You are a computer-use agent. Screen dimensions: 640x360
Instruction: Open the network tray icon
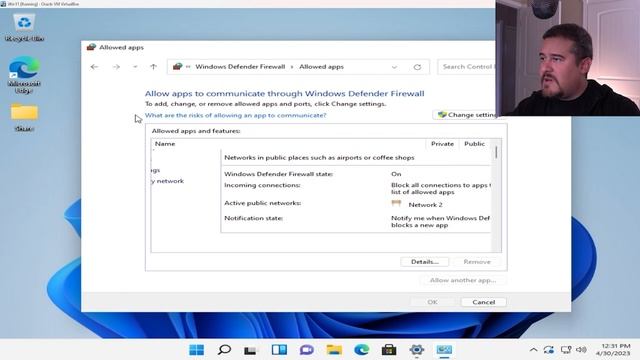click(566, 350)
